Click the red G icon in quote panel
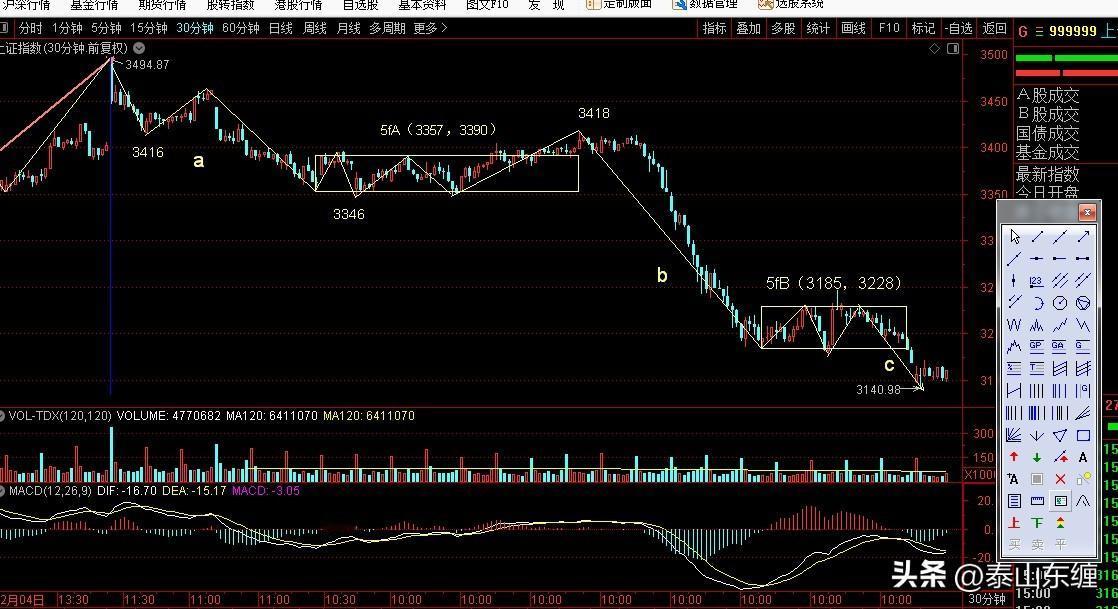Screen dimensions: 1118x609 point(1023,31)
